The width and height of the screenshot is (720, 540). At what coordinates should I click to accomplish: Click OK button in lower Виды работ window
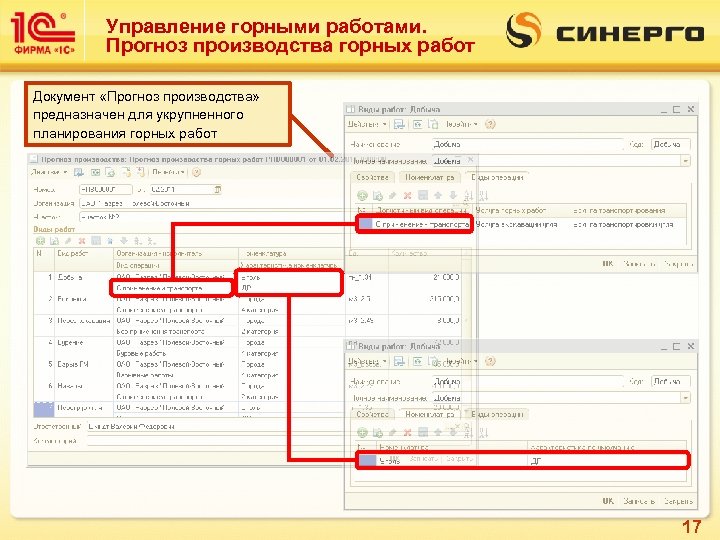pos(608,501)
